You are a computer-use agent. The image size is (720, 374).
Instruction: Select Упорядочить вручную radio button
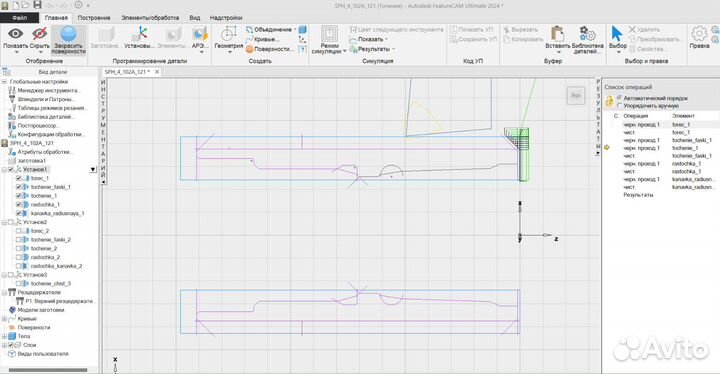click(619, 106)
